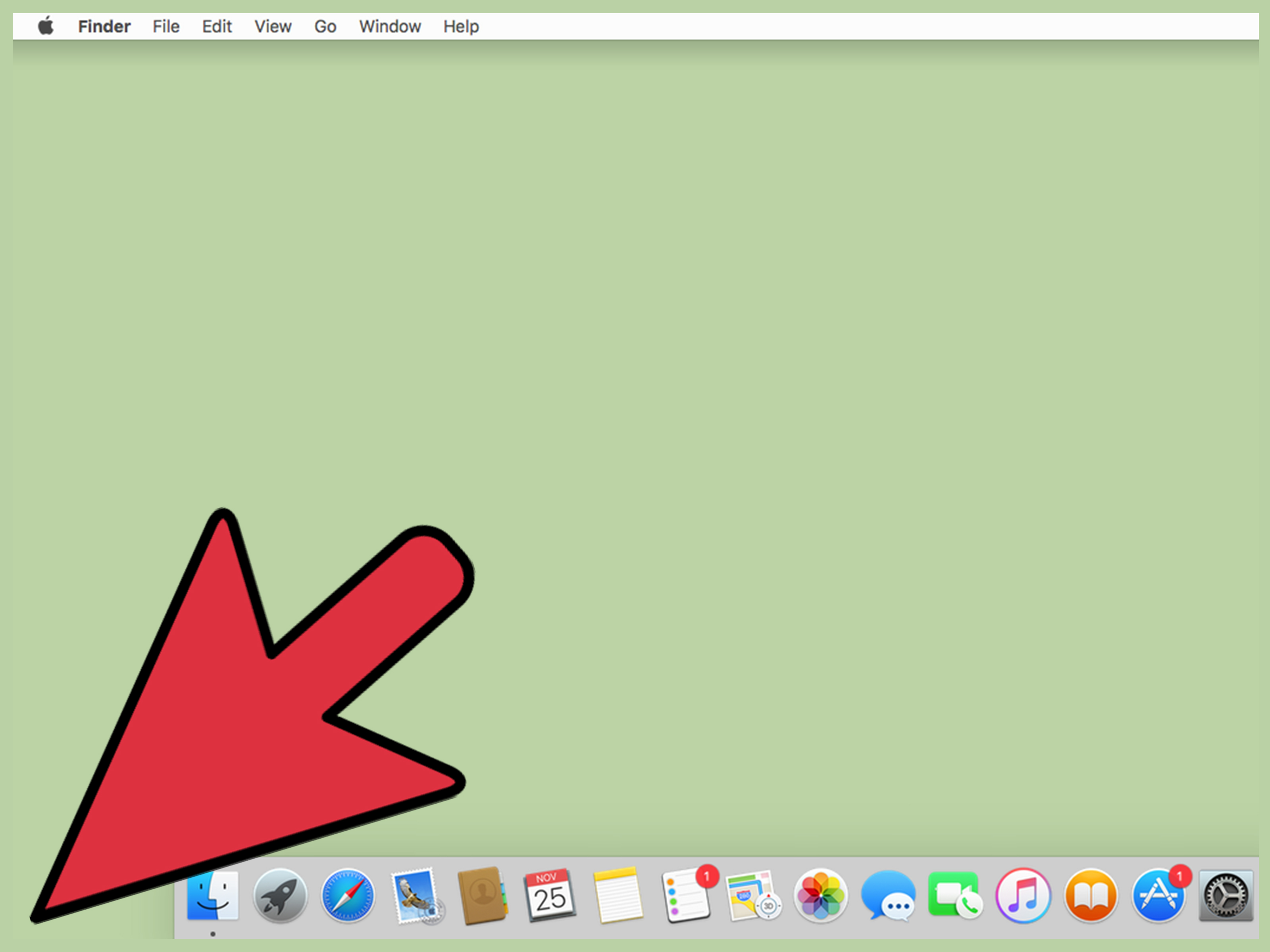Open the File menu
Image resolution: width=1270 pixels, height=952 pixels.
[x=166, y=27]
